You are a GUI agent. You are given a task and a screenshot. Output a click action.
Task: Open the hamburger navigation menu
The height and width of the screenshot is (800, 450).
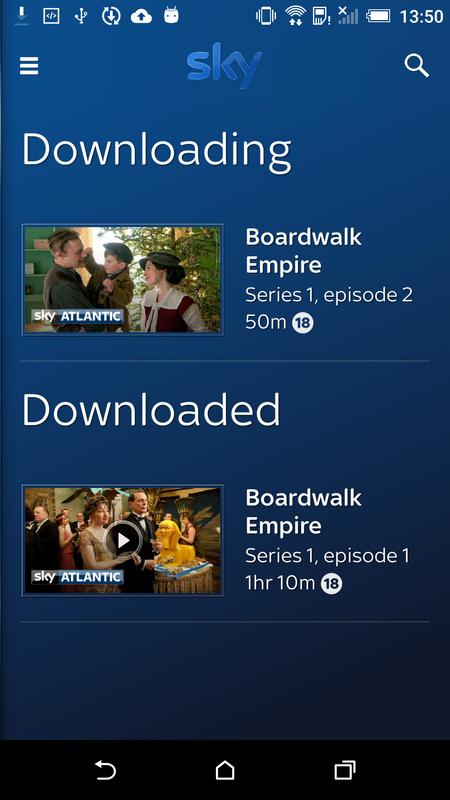pyautogui.click(x=29, y=66)
